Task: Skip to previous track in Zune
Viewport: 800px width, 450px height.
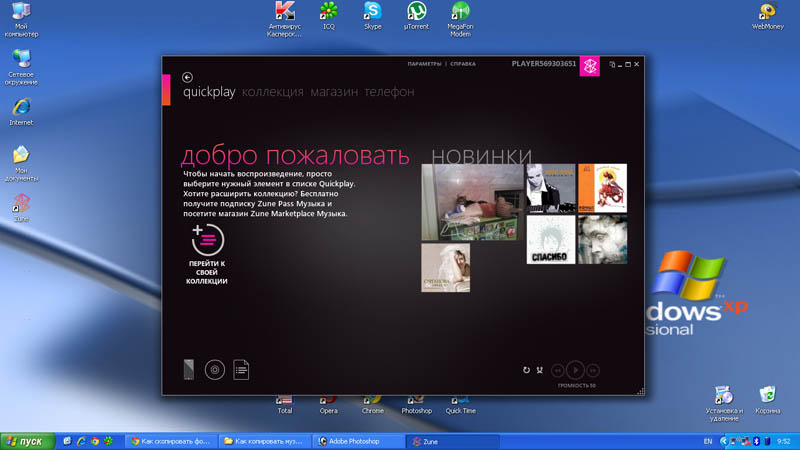Action: tap(558, 370)
